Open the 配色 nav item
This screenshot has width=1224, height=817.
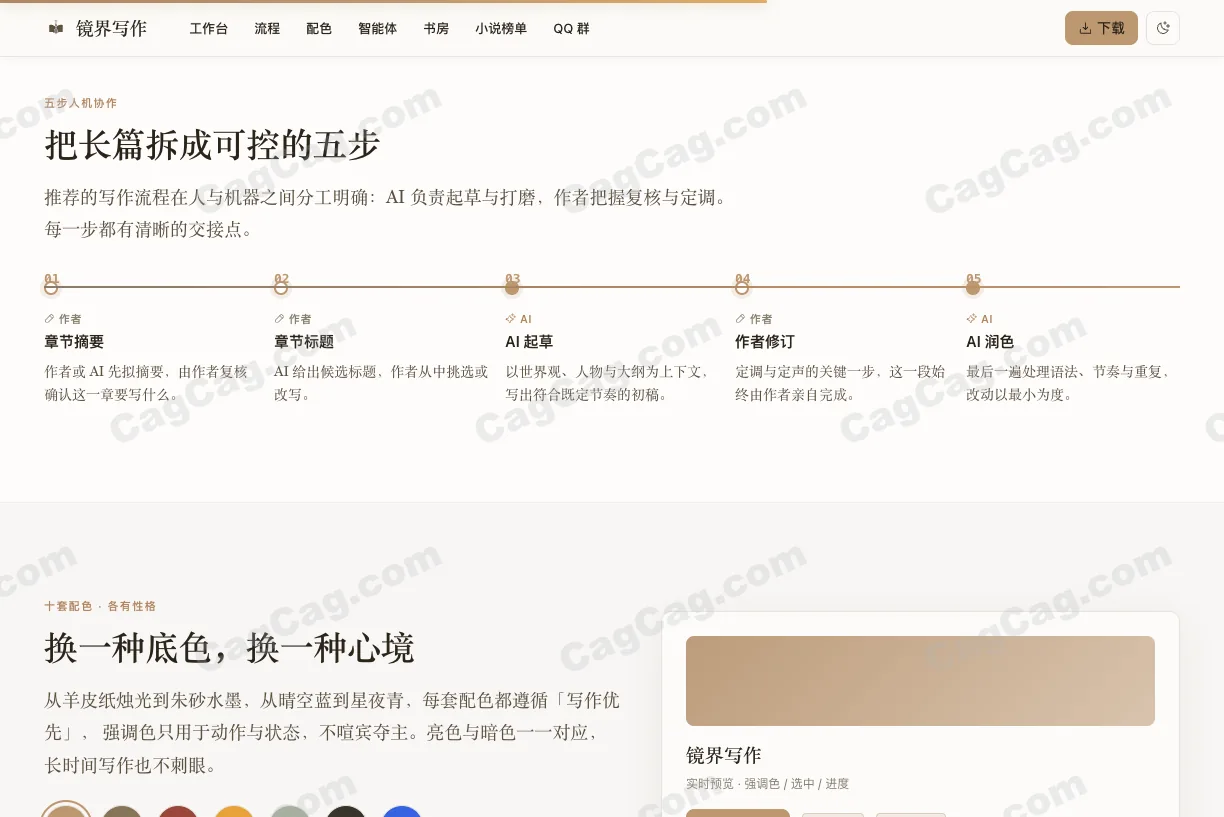pyautogui.click(x=319, y=28)
